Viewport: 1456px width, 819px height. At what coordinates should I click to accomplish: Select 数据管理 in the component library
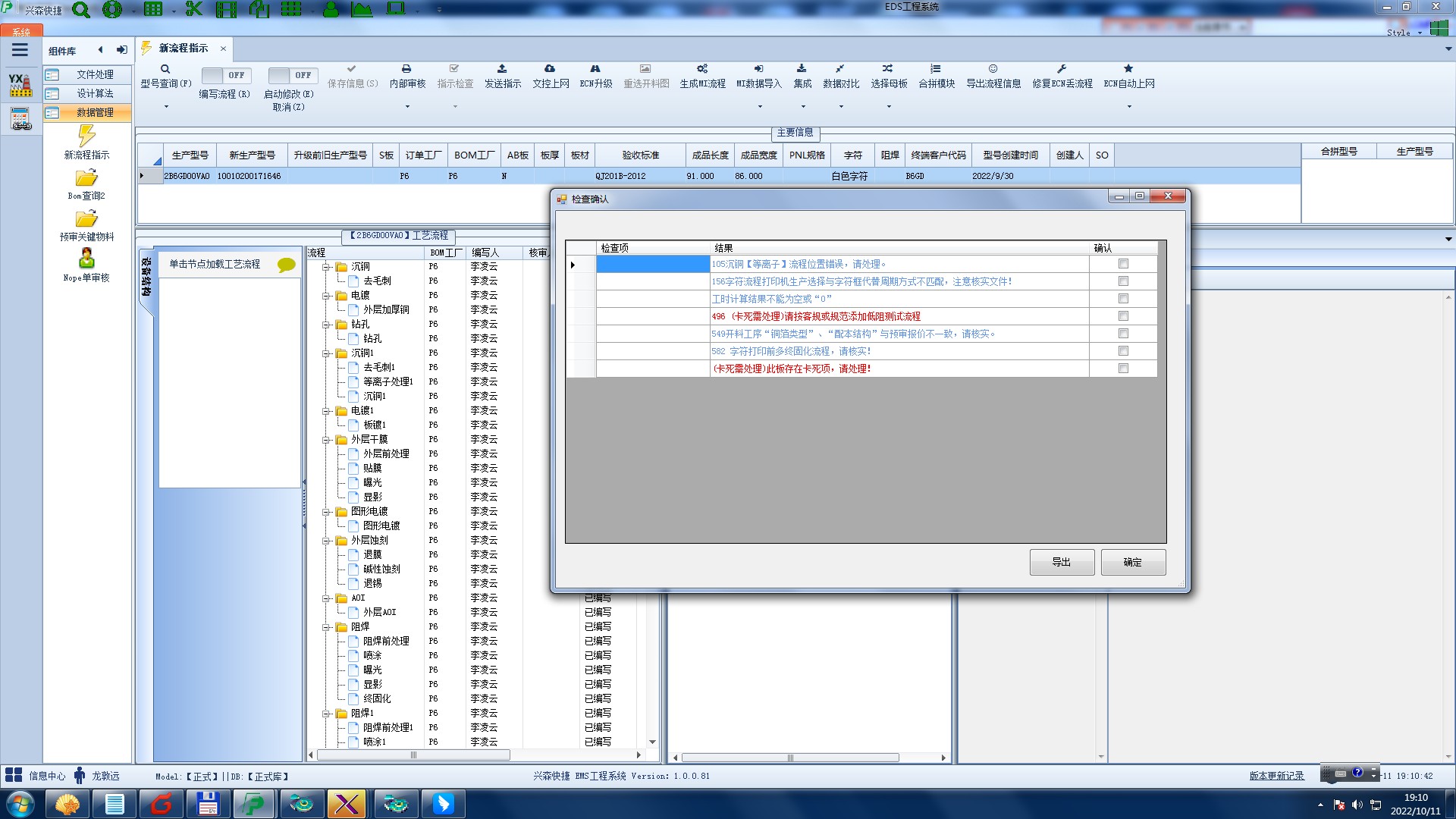click(x=95, y=112)
